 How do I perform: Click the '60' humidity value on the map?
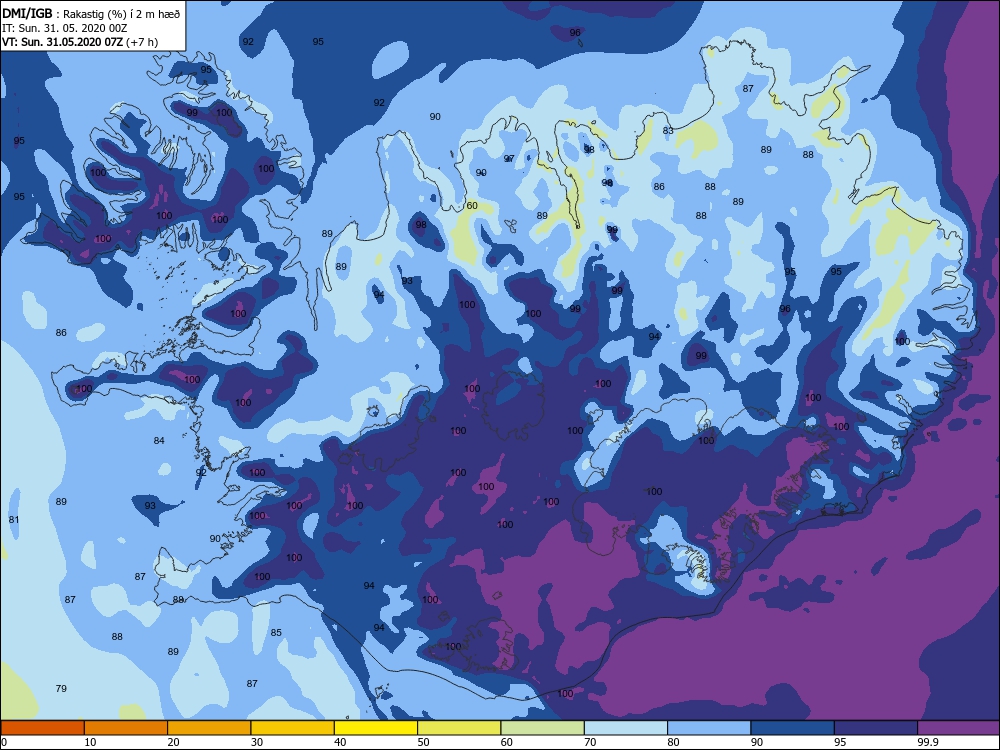click(472, 205)
